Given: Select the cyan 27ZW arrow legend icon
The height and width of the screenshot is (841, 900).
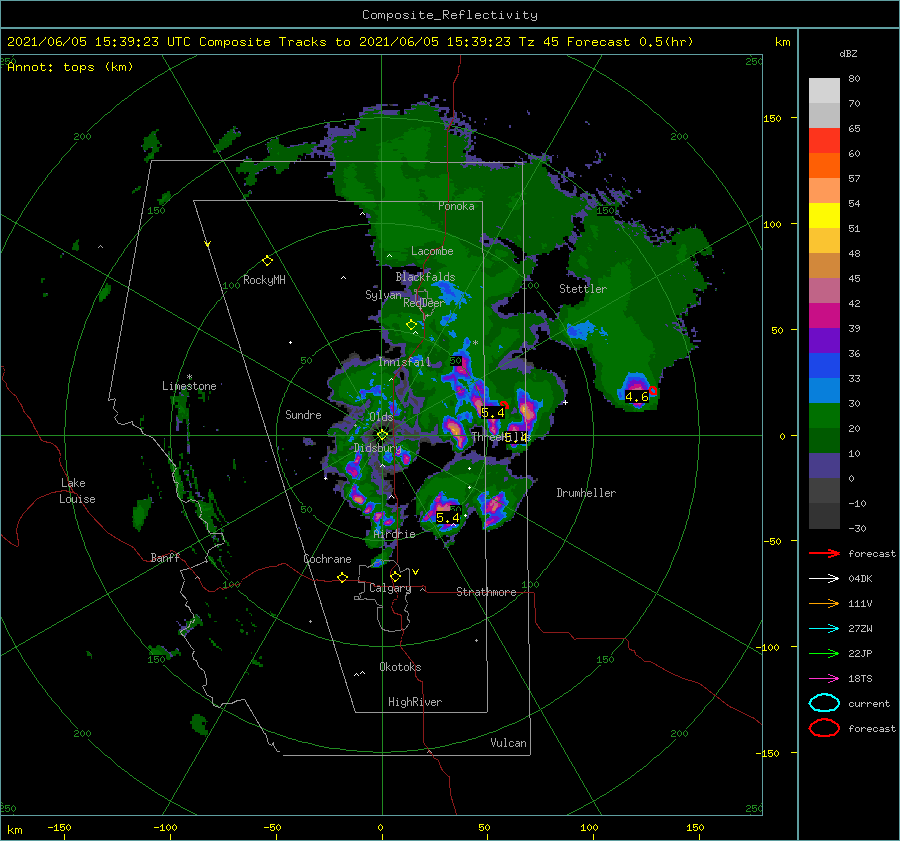Looking at the screenshot, I should 824,629.
